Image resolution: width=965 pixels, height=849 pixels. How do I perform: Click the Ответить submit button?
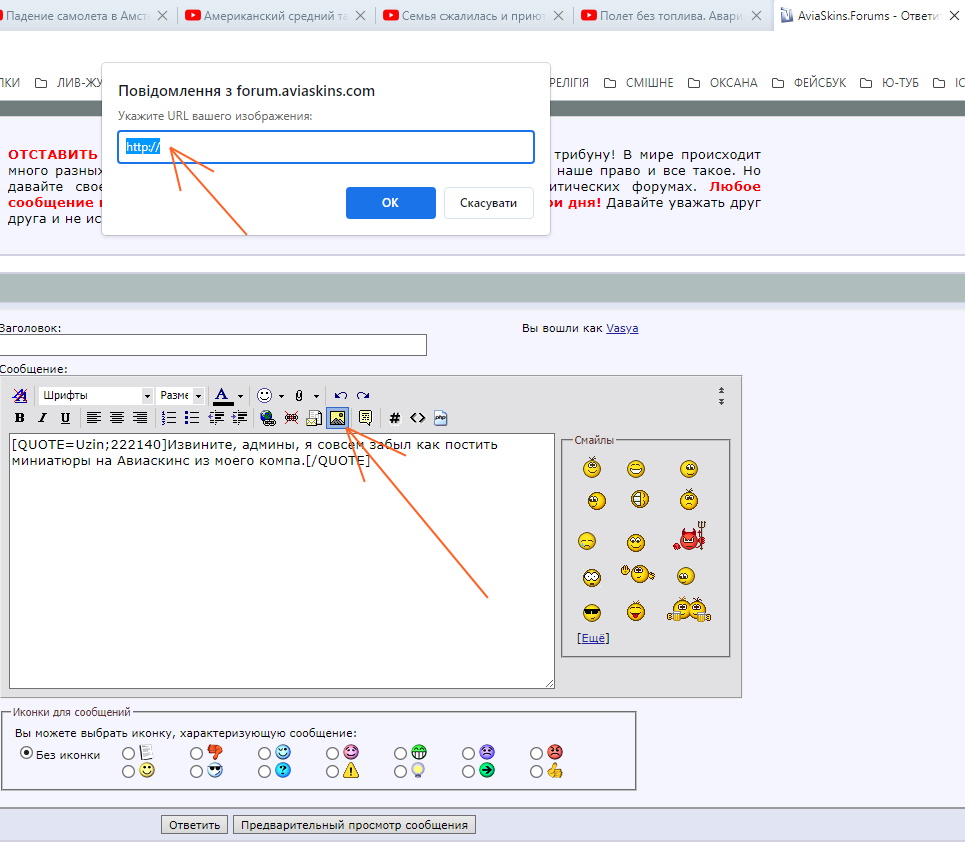click(194, 825)
